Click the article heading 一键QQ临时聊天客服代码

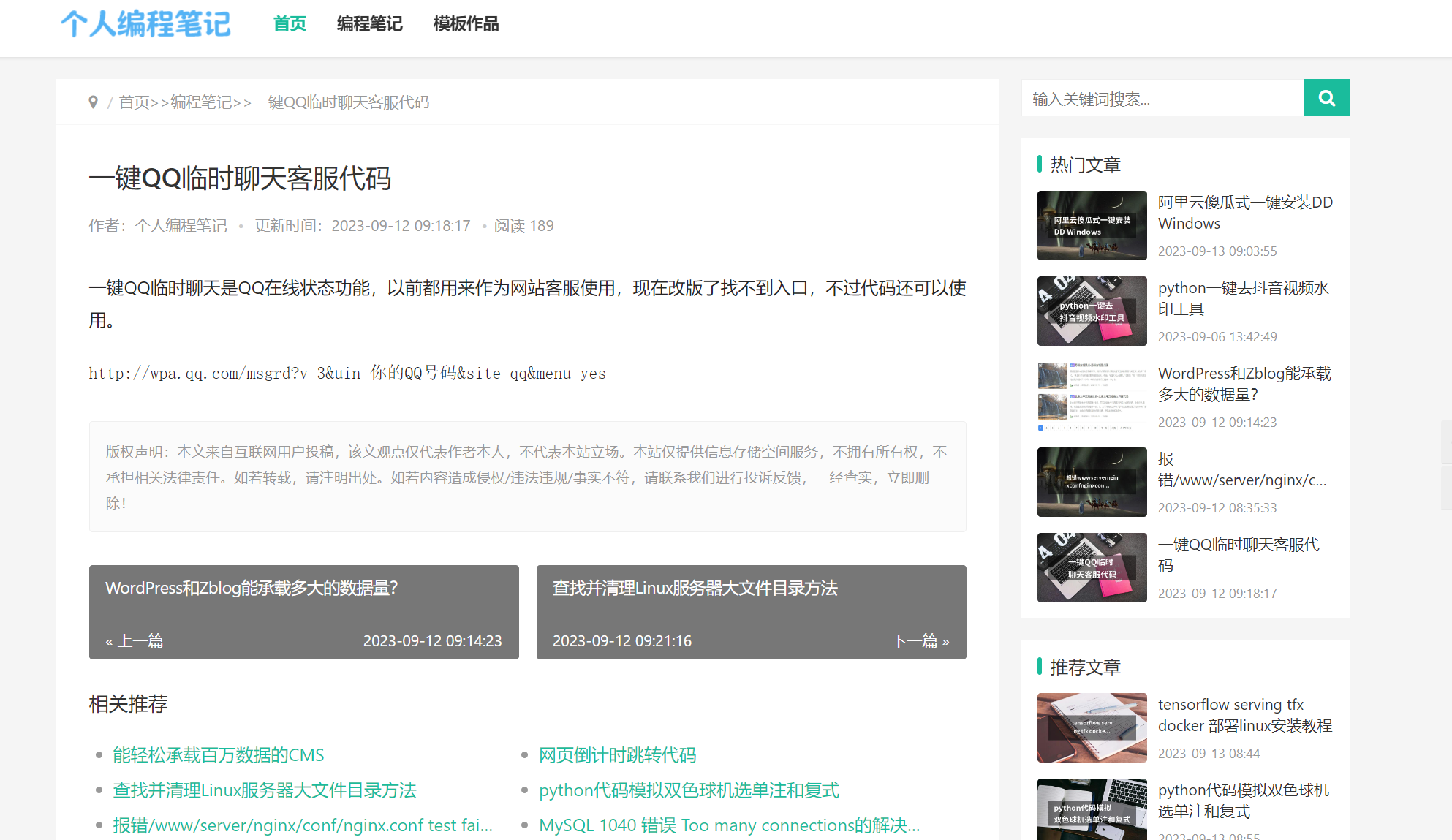(x=240, y=178)
